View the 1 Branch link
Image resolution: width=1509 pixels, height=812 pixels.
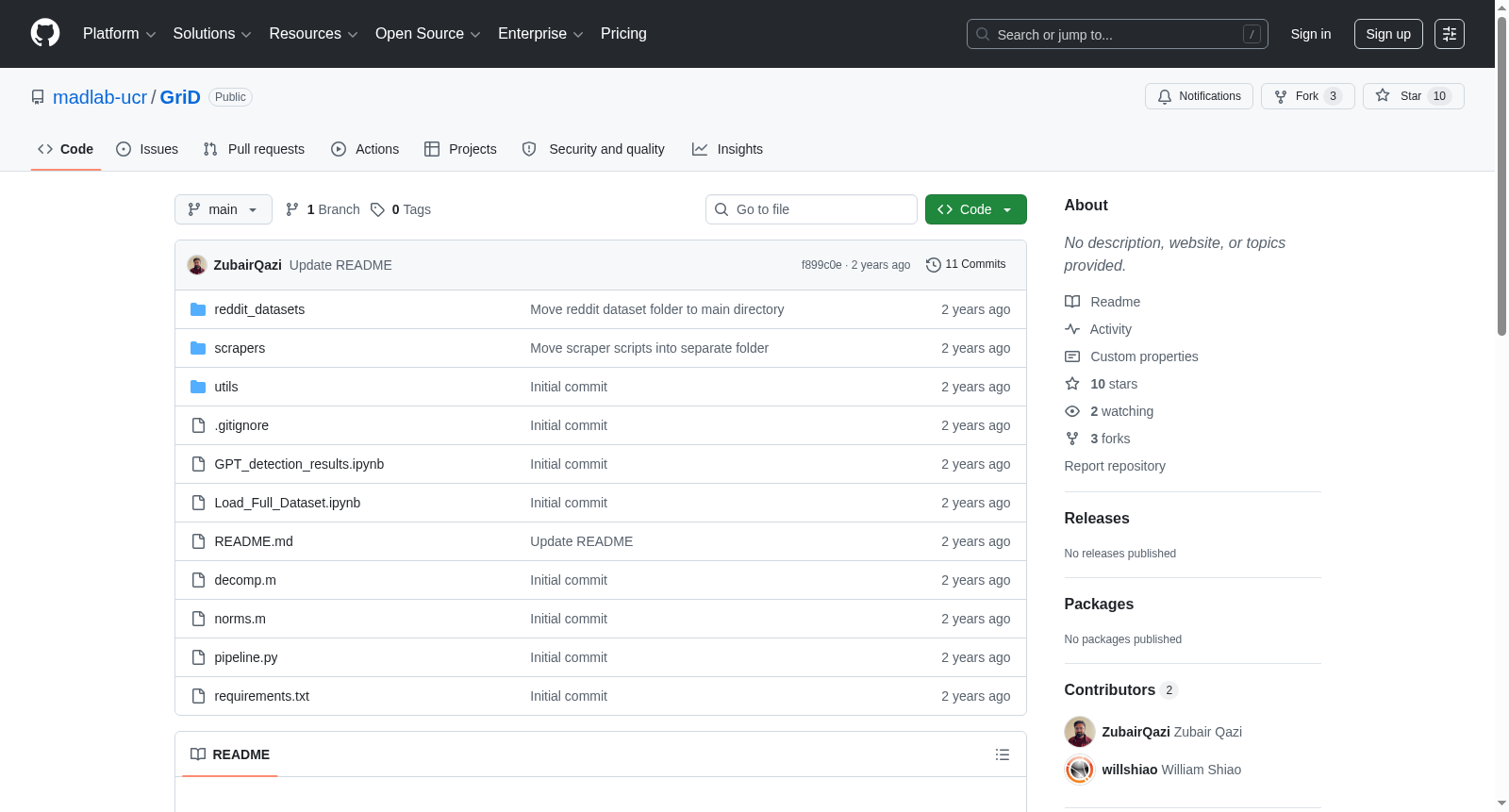(323, 209)
